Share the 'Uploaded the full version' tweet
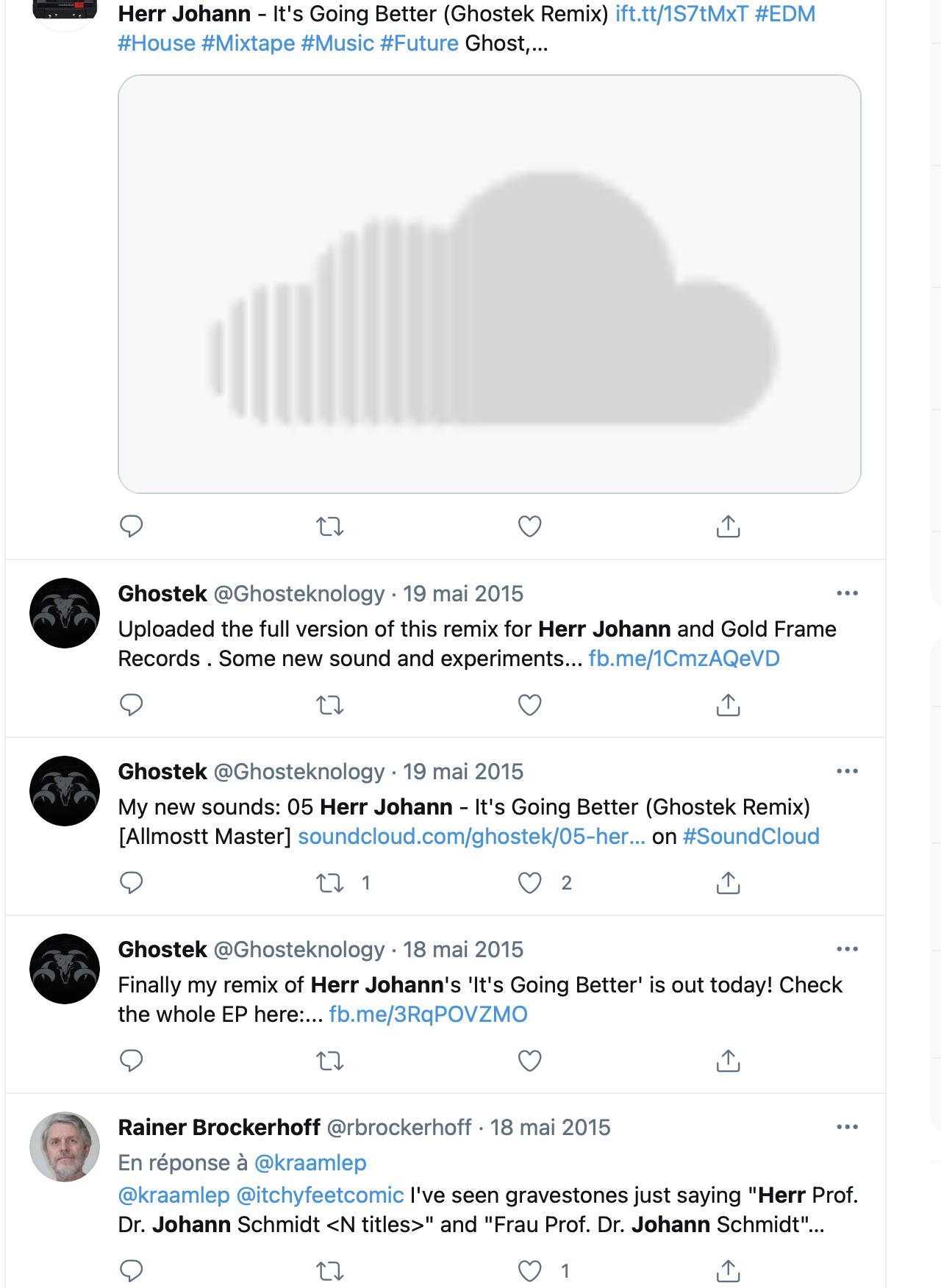 (728, 705)
